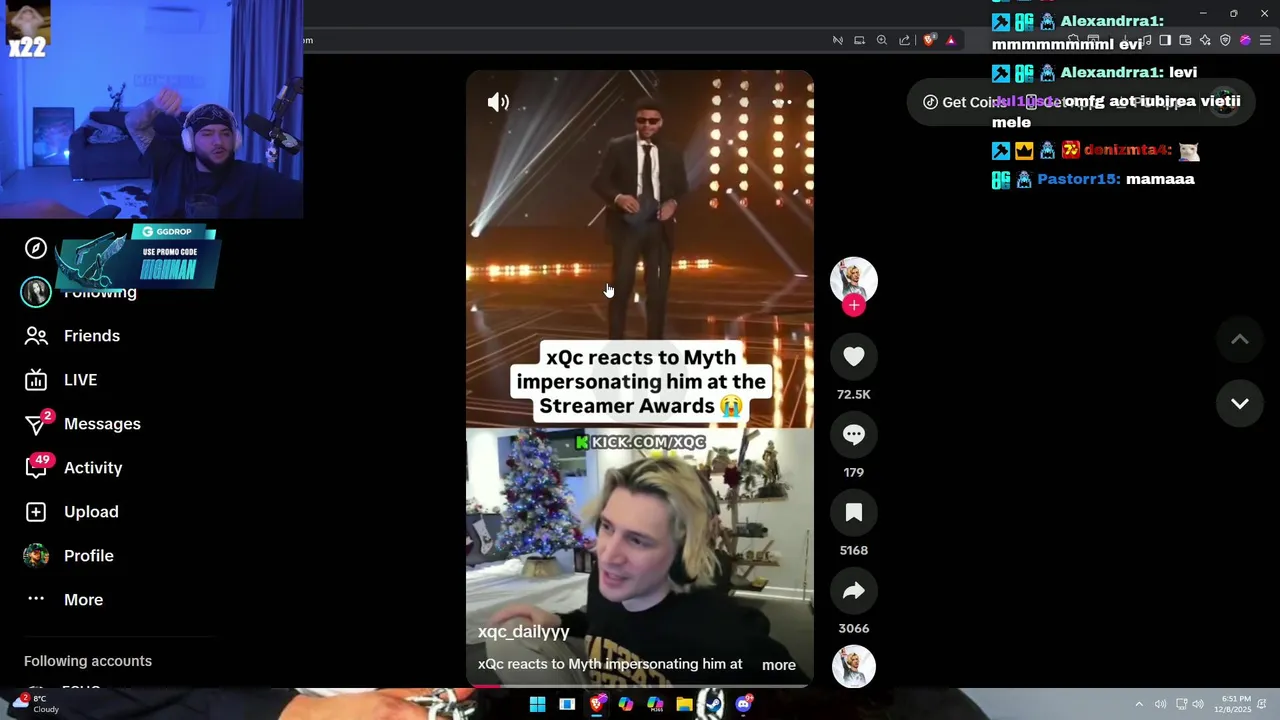Expand the caption by clicking "more"
Screen dimensions: 1280x720
pyautogui.click(x=779, y=665)
